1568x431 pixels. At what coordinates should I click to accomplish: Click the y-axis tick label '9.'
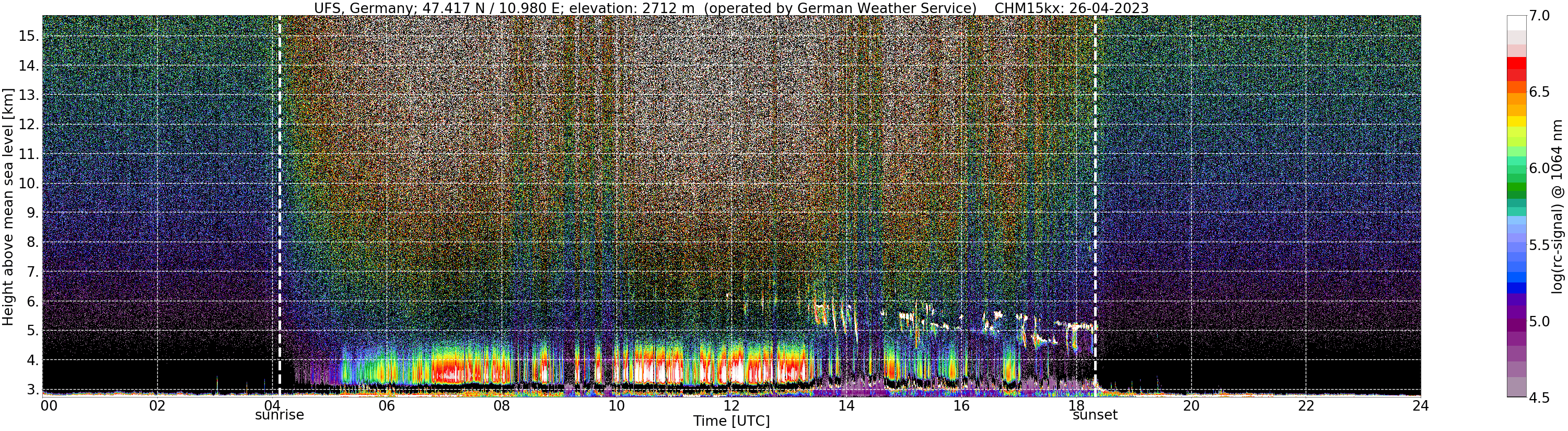coord(33,213)
